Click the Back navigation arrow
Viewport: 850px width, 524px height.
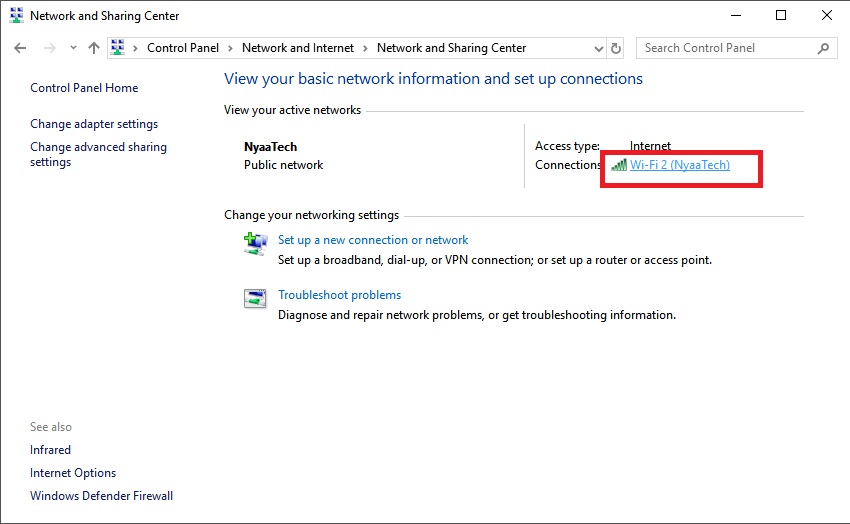click(20, 48)
